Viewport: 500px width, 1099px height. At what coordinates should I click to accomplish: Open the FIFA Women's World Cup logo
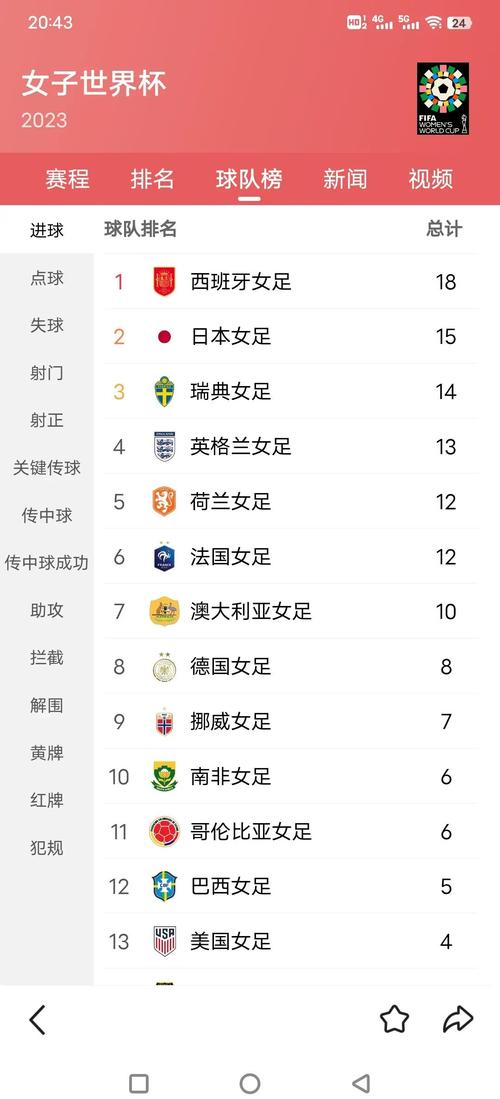pos(442,99)
